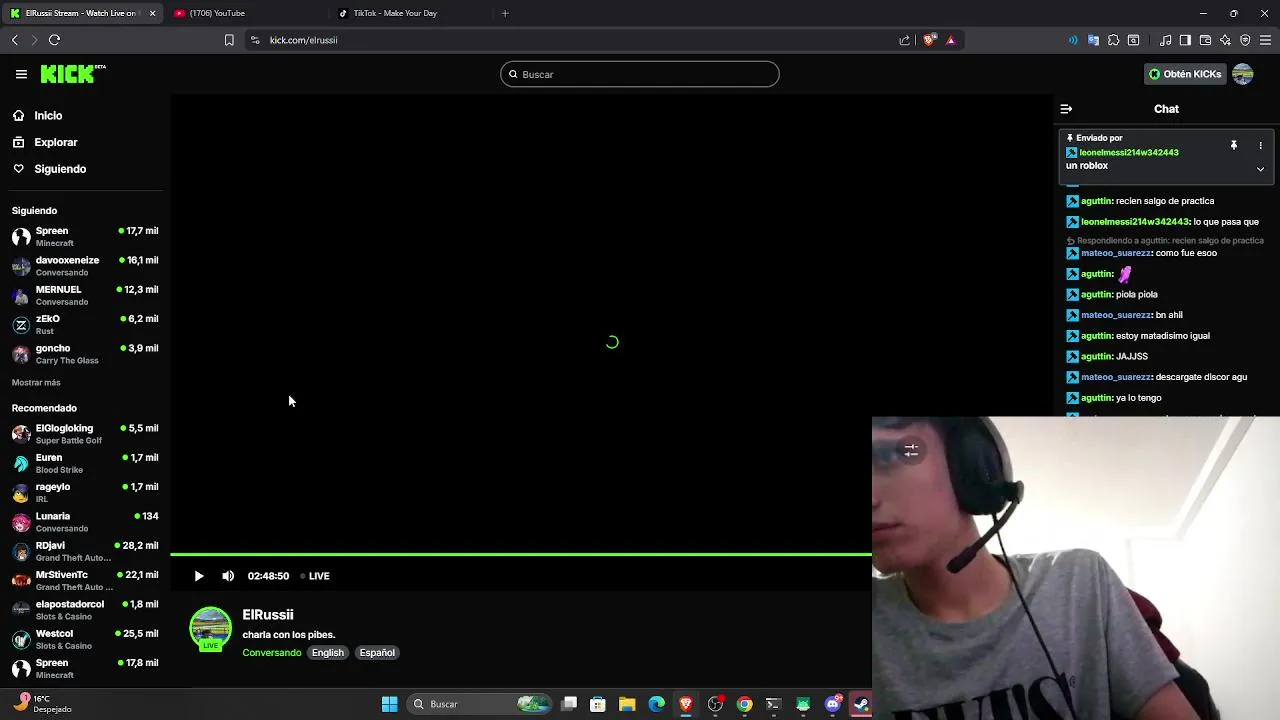Screen dimensions: 1280x720
Task: Switch to the TikTok browser tab
Action: pos(410,13)
